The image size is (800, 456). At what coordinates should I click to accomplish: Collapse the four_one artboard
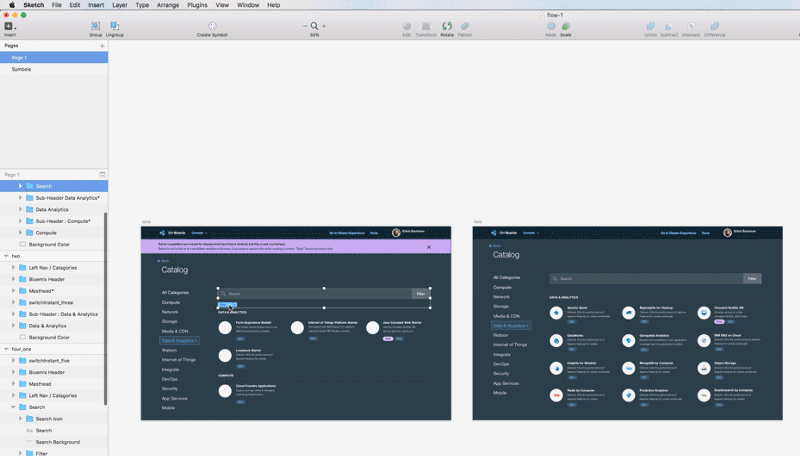point(6,349)
